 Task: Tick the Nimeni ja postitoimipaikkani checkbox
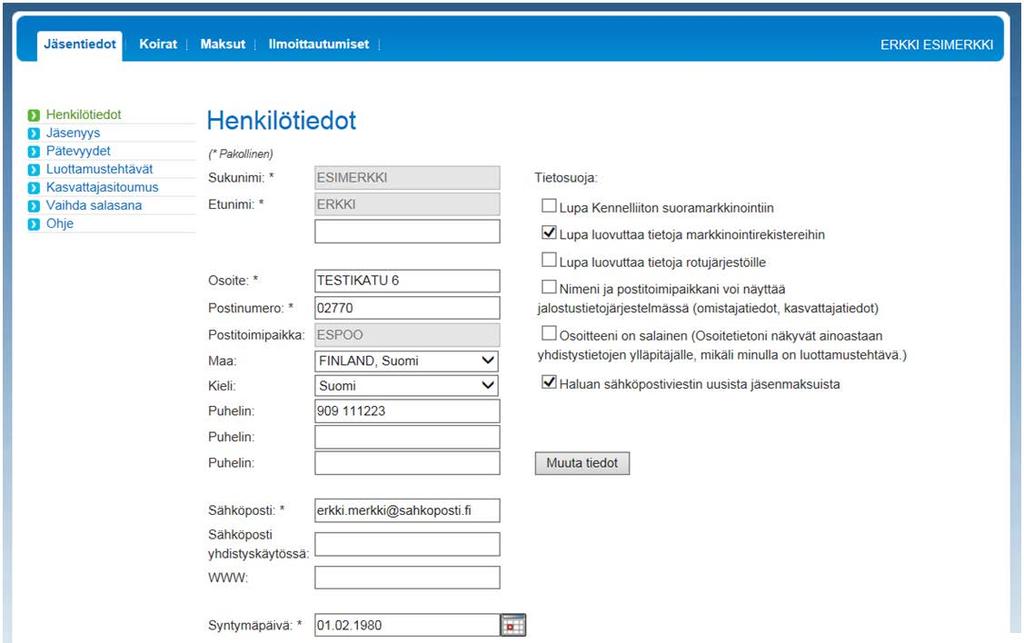(549, 287)
